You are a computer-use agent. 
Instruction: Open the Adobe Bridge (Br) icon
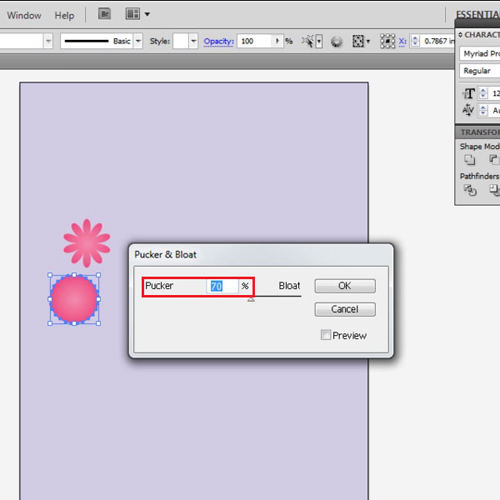(x=104, y=14)
